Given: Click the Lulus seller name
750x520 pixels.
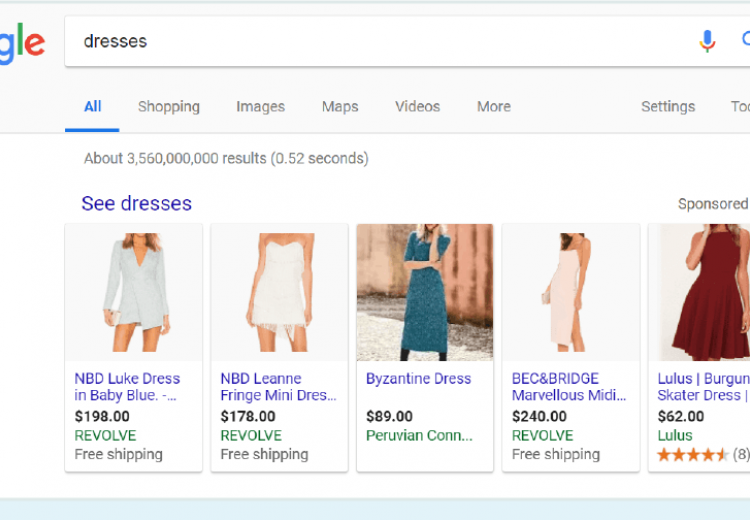Looking at the screenshot, I should point(675,435).
